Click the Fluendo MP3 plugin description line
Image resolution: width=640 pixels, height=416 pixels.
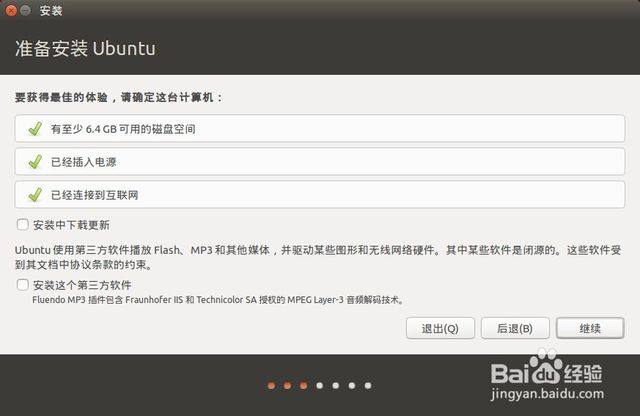point(218,300)
